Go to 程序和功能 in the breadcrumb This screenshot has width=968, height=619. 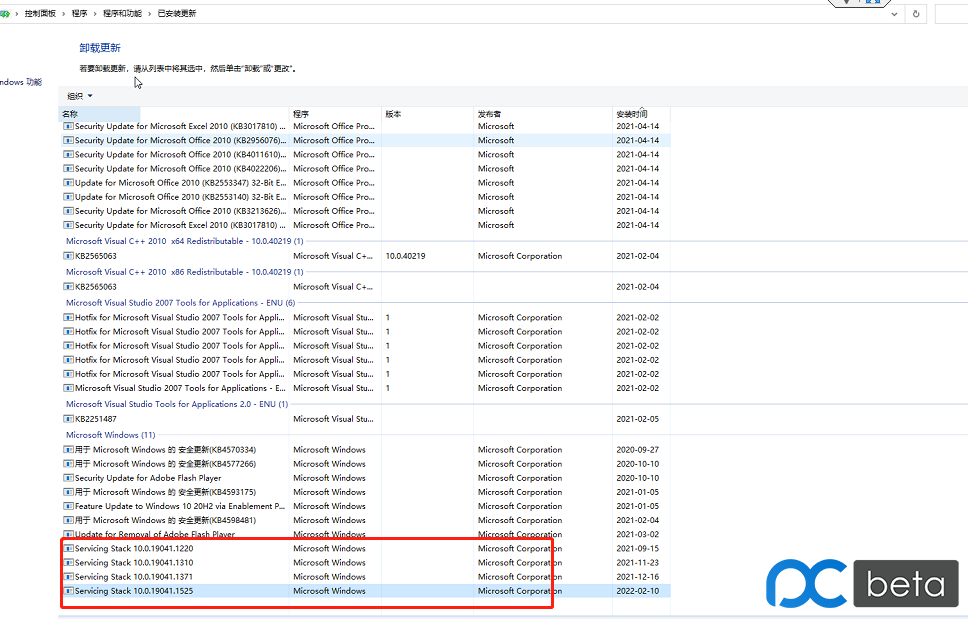(122, 14)
